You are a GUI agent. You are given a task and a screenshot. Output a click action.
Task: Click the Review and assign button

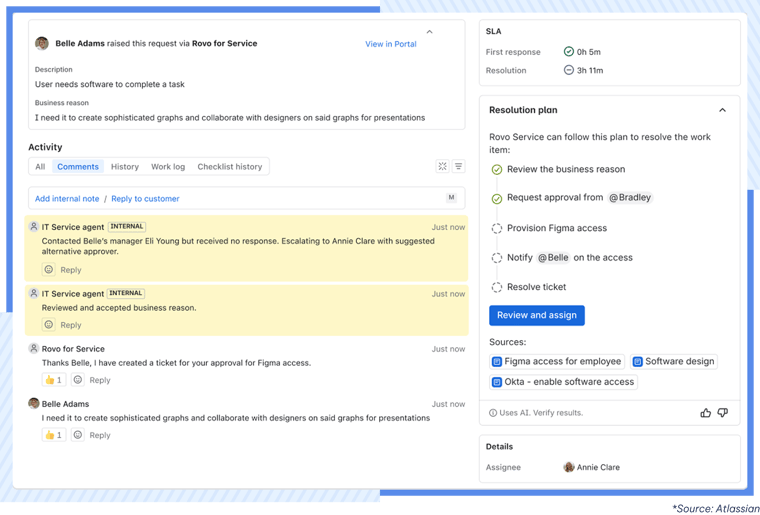coord(537,315)
